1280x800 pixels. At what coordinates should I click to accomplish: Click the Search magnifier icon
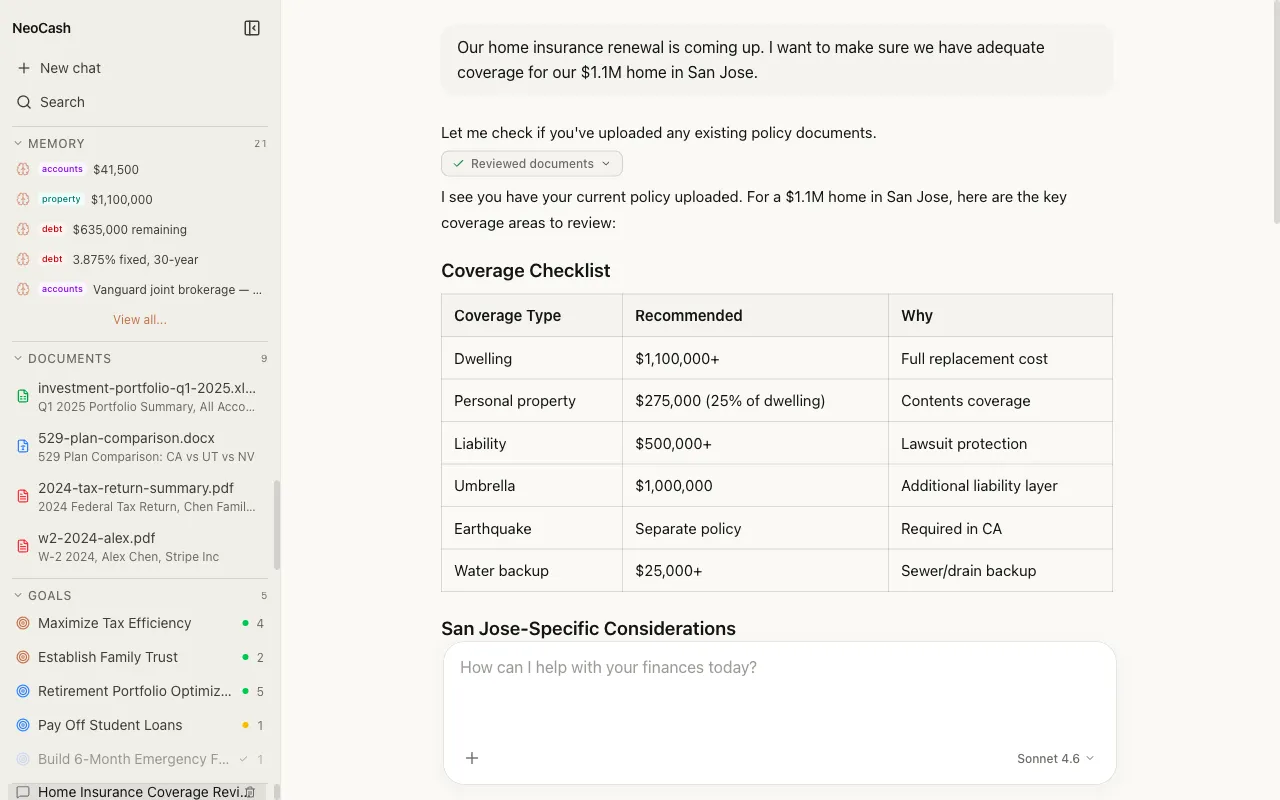24,102
